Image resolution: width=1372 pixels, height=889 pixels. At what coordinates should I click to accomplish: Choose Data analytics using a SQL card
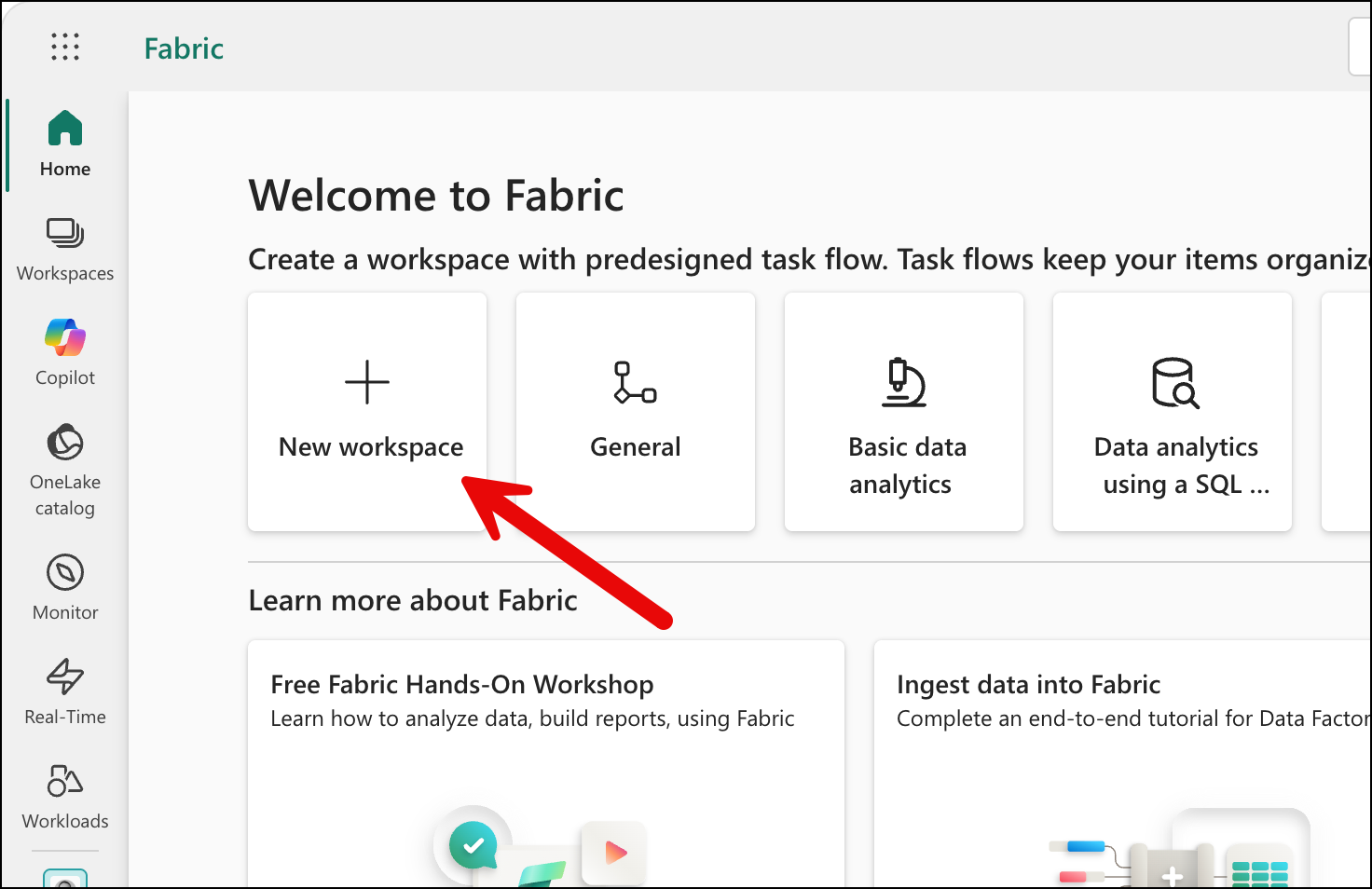pos(1173,412)
